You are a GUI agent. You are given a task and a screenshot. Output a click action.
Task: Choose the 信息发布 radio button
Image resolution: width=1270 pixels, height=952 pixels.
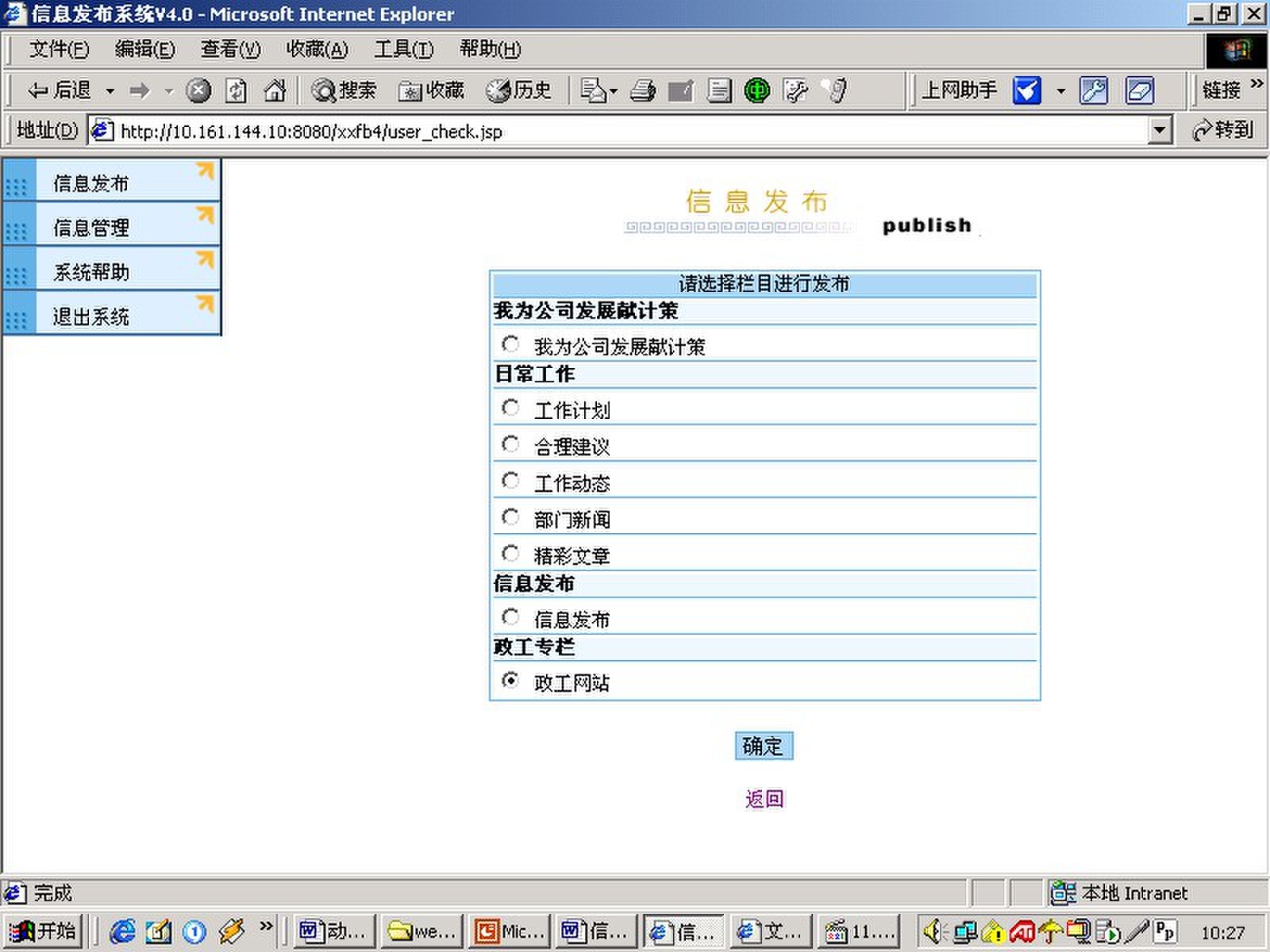510,617
